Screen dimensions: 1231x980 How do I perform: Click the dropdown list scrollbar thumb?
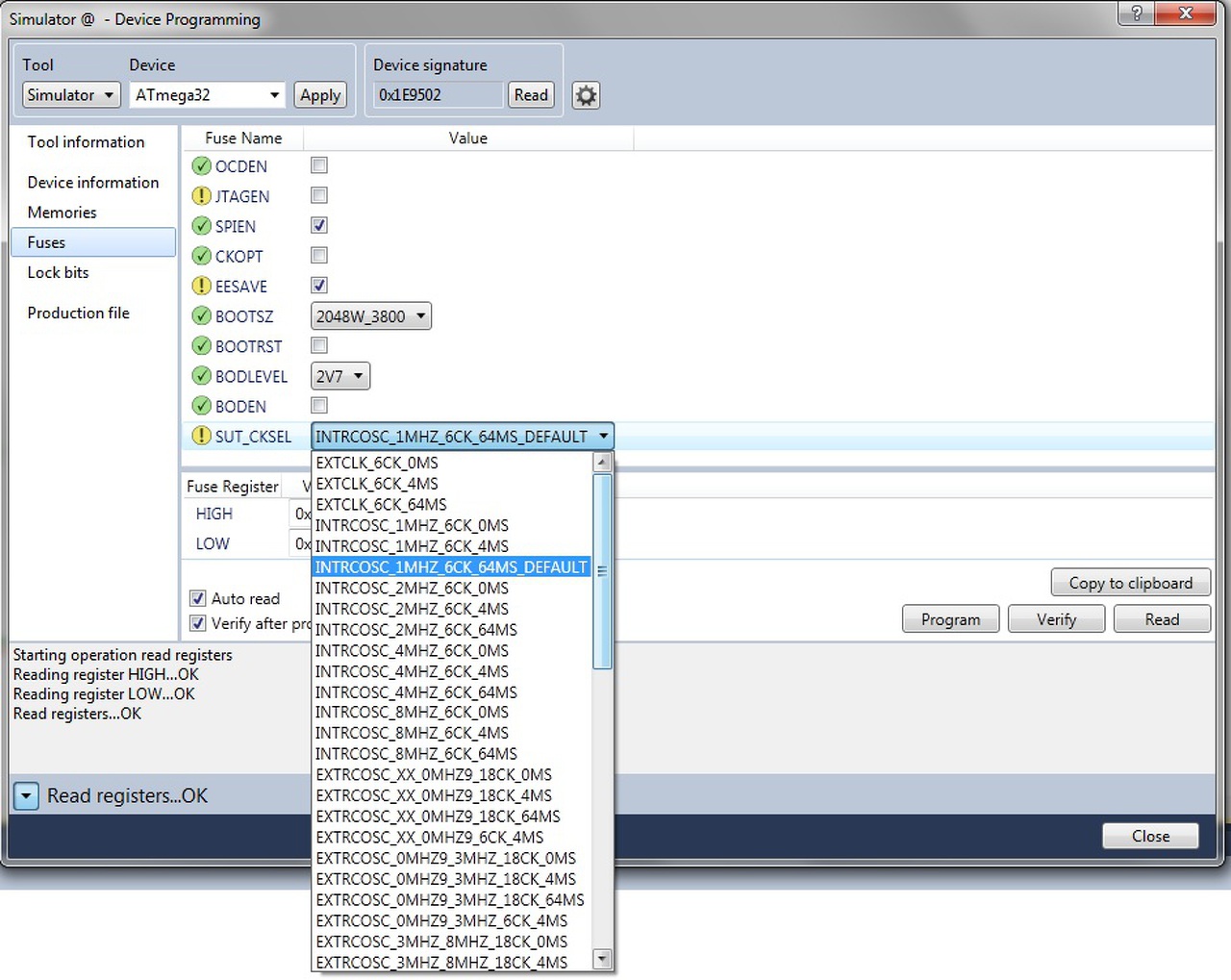click(603, 571)
